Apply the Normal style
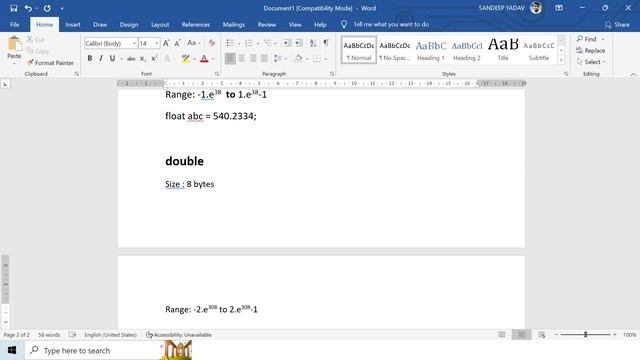 [359, 50]
